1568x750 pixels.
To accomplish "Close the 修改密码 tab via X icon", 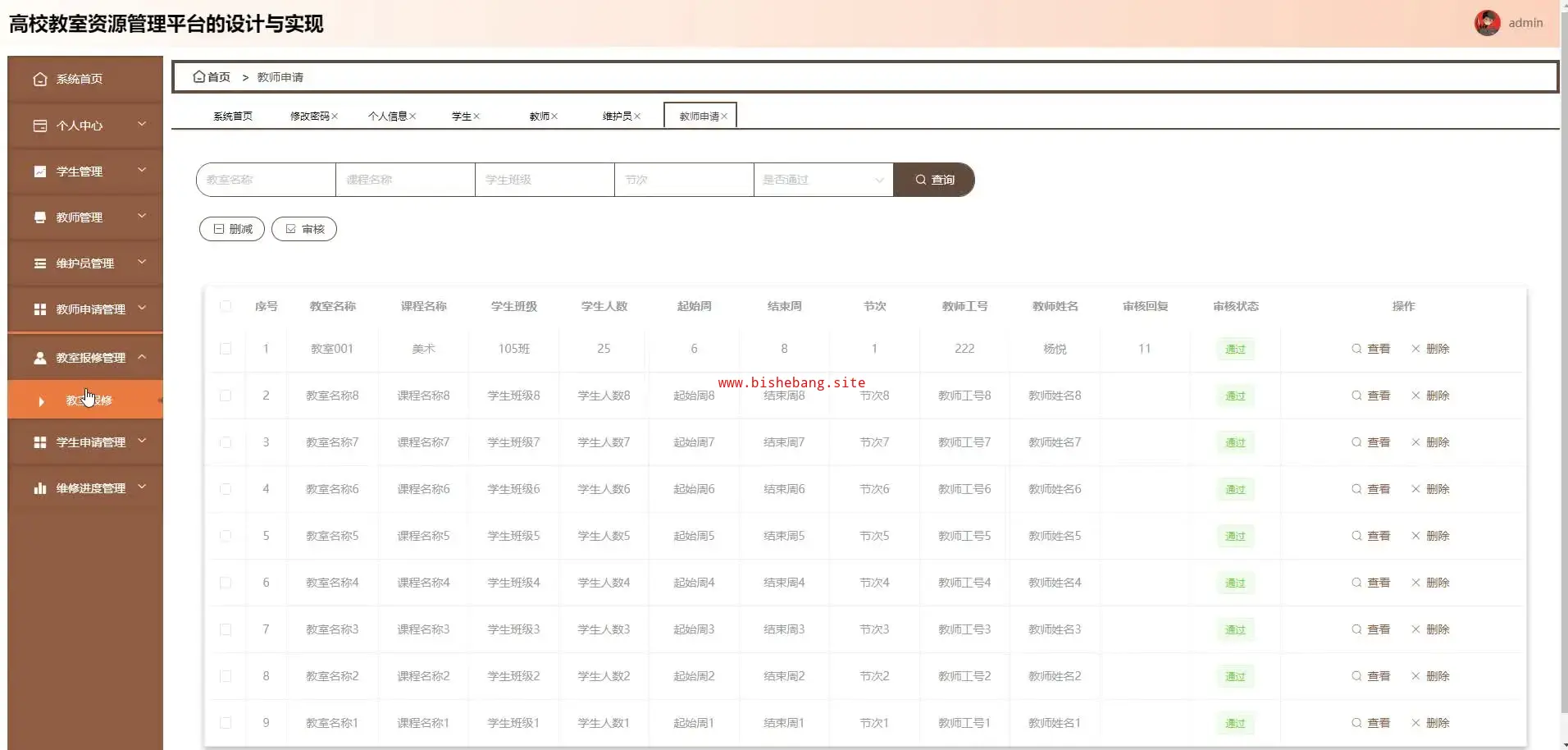I will [x=335, y=117].
